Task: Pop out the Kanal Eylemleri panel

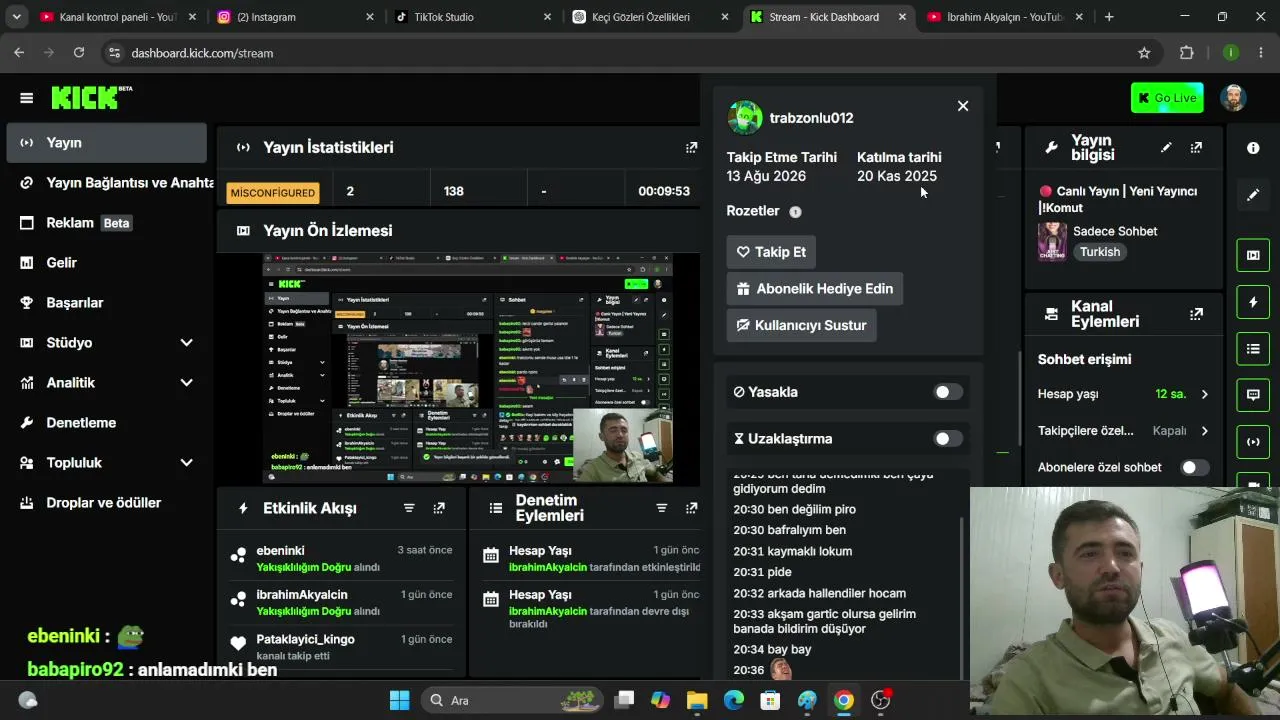Action: (1196, 314)
